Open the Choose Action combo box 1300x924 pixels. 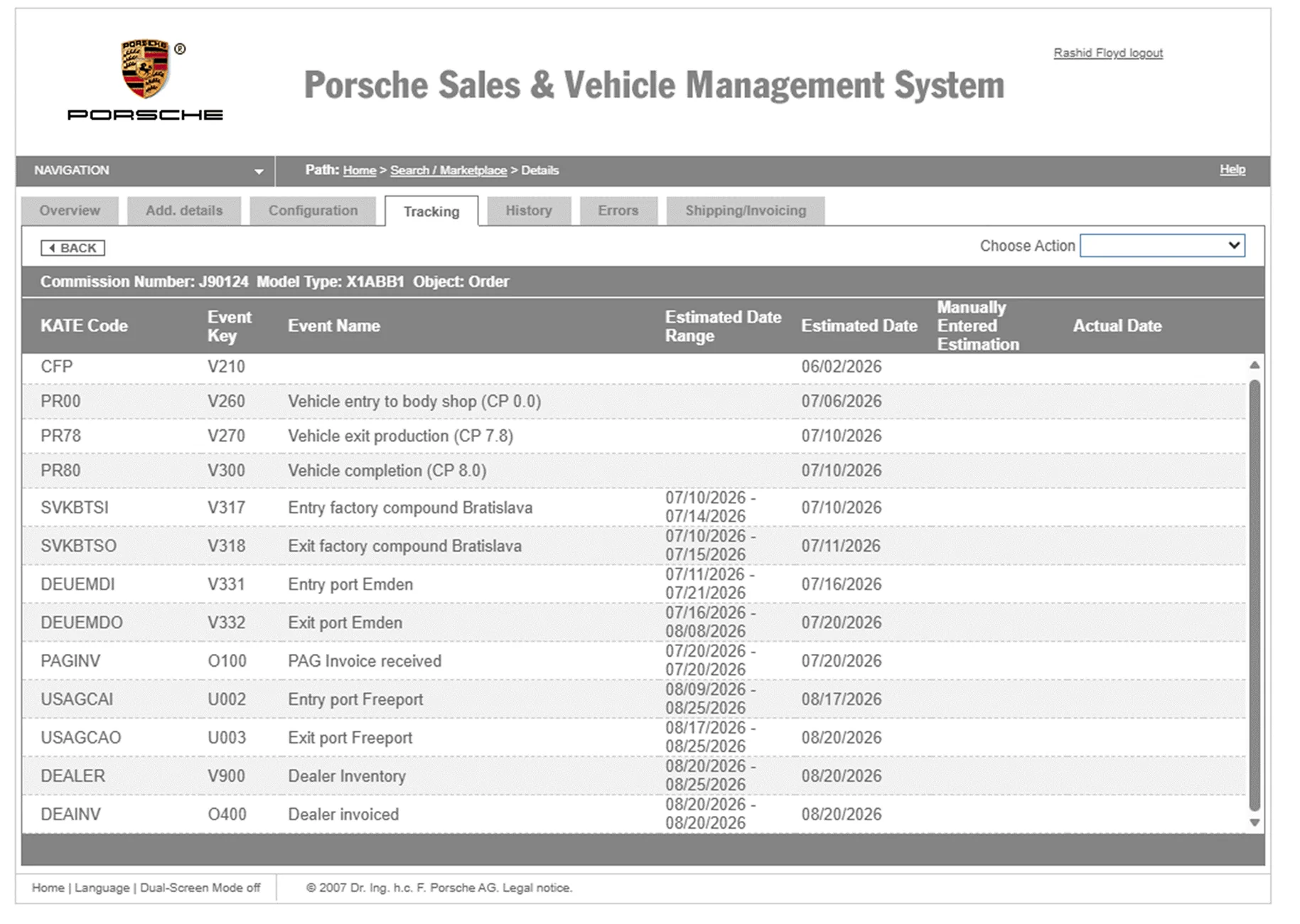click(x=1162, y=245)
